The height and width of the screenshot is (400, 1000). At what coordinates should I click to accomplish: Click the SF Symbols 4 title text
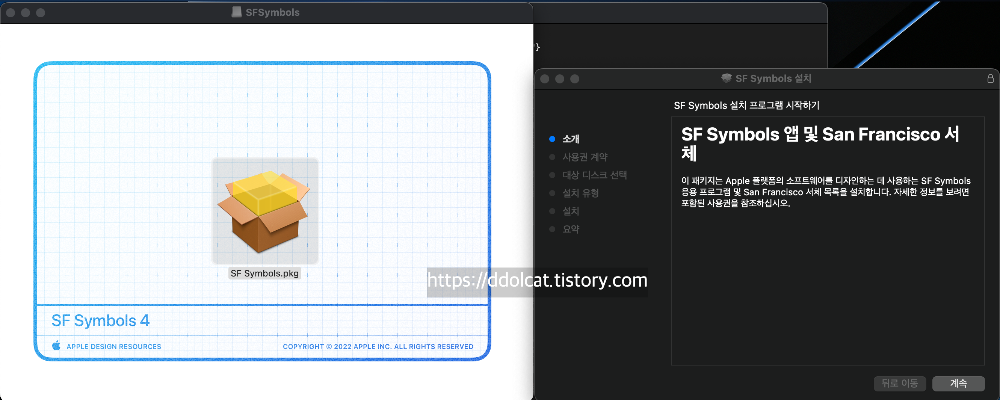tap(100, 320)
